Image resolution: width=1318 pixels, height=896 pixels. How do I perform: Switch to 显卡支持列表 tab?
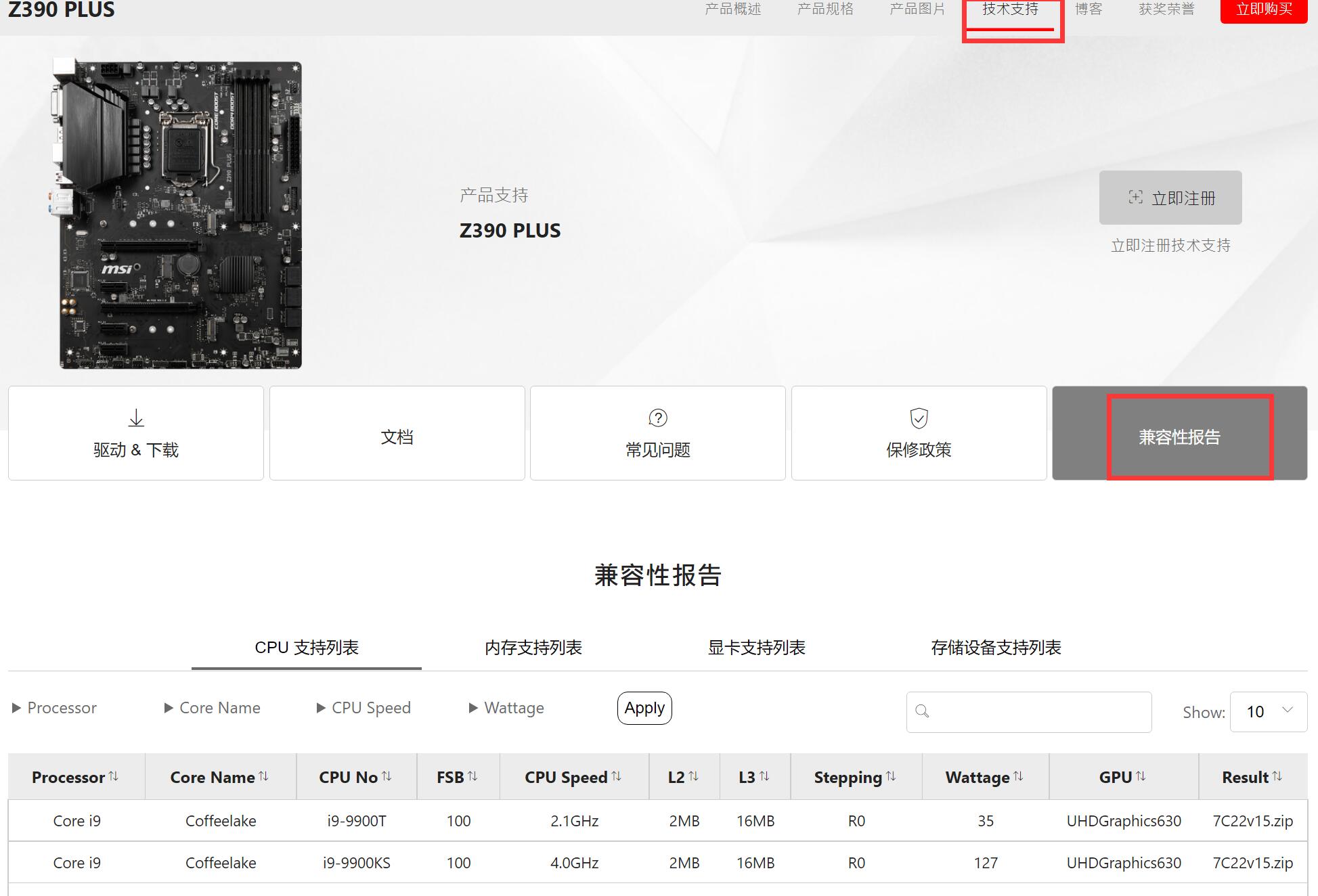[757, 648]
